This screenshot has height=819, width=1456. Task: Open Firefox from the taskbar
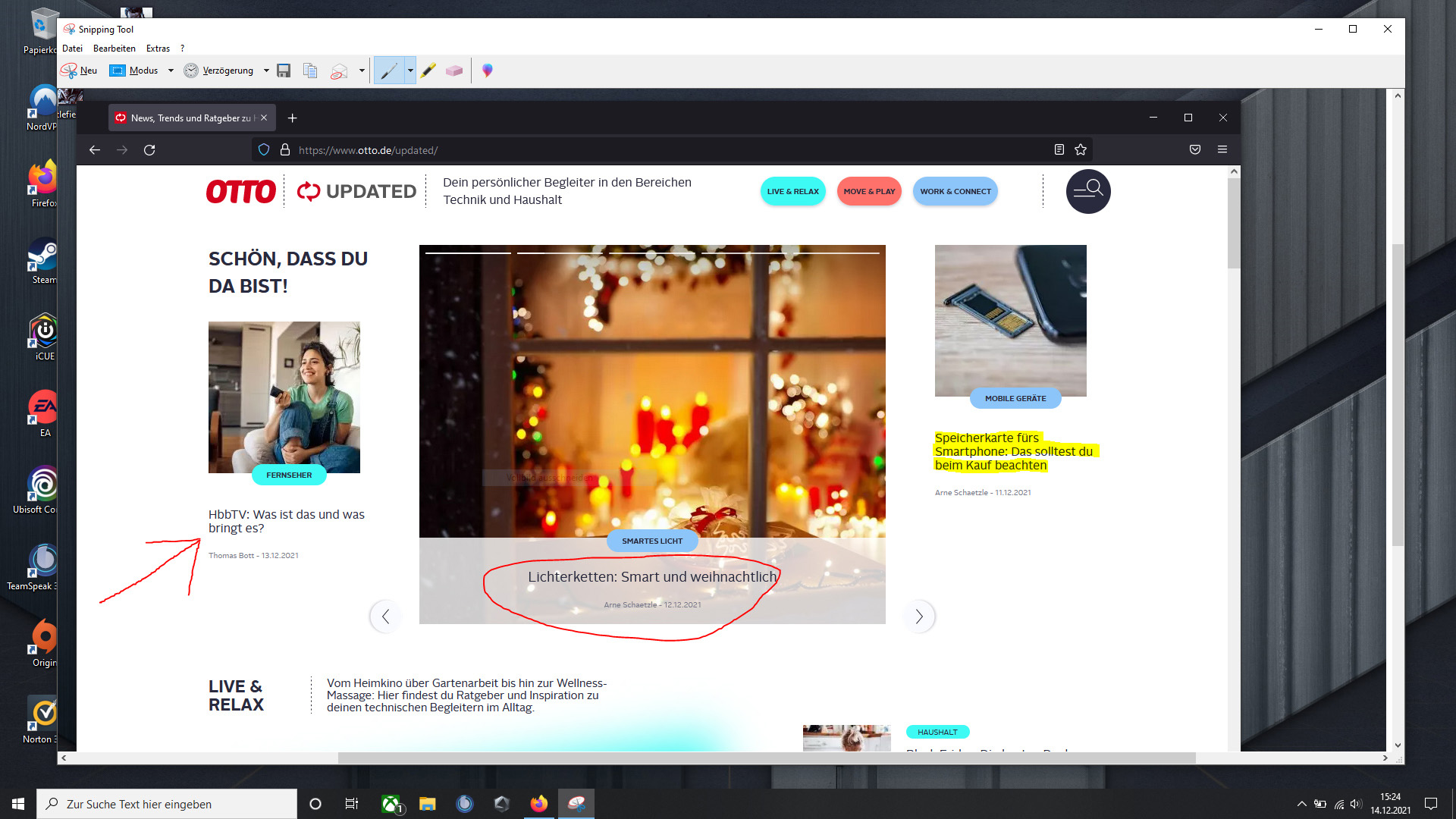(539, 803)
